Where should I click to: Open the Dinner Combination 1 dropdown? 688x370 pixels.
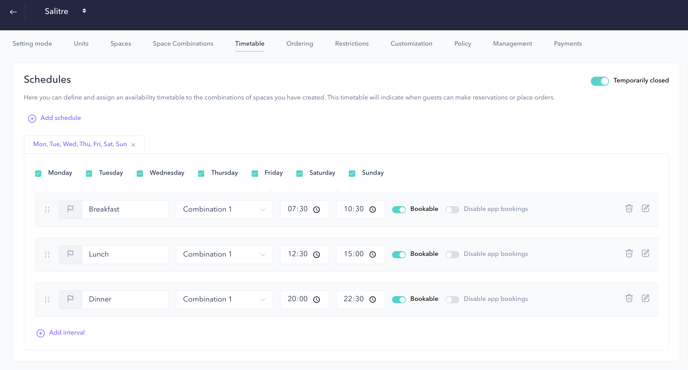click(x=224, y=299)
